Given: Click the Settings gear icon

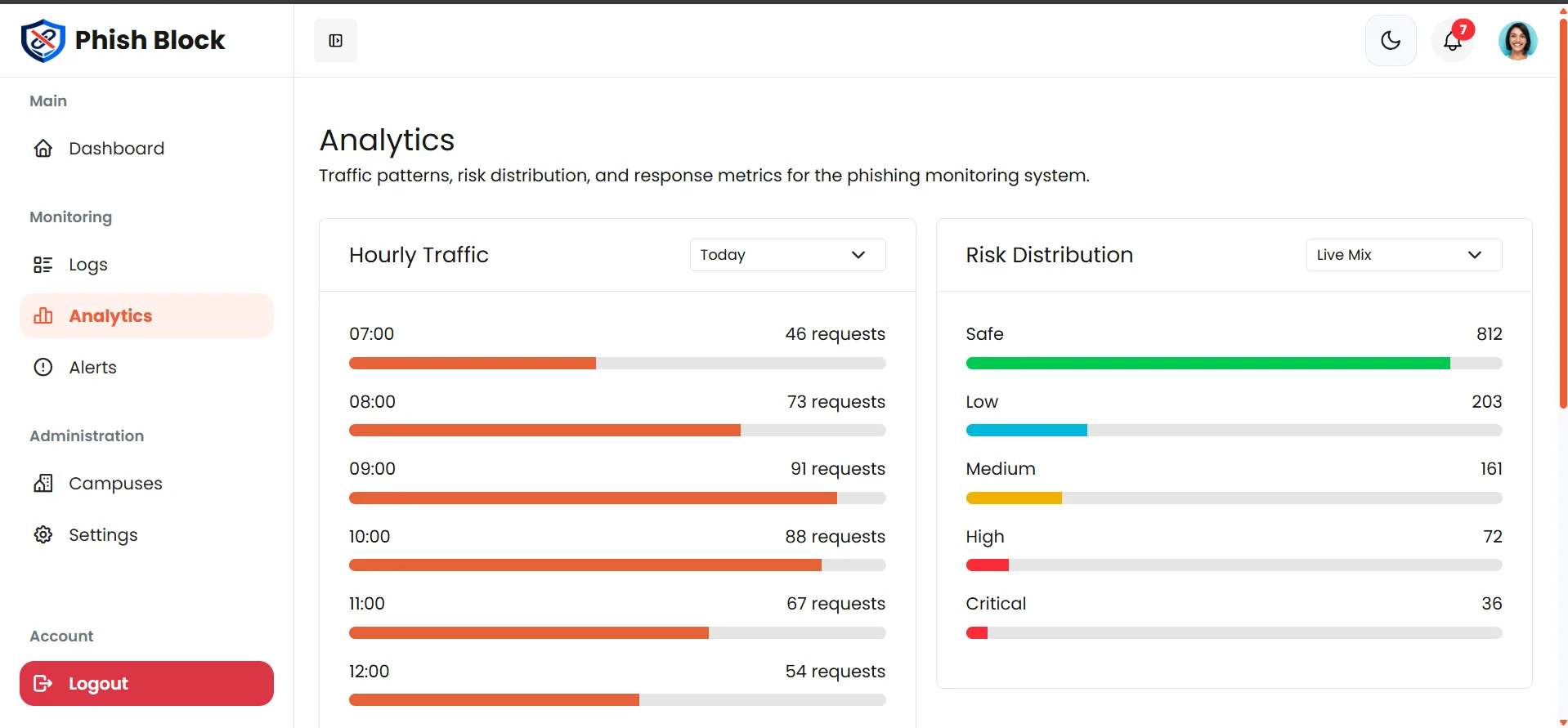Looking at the screenshot, I should (43, 534).
